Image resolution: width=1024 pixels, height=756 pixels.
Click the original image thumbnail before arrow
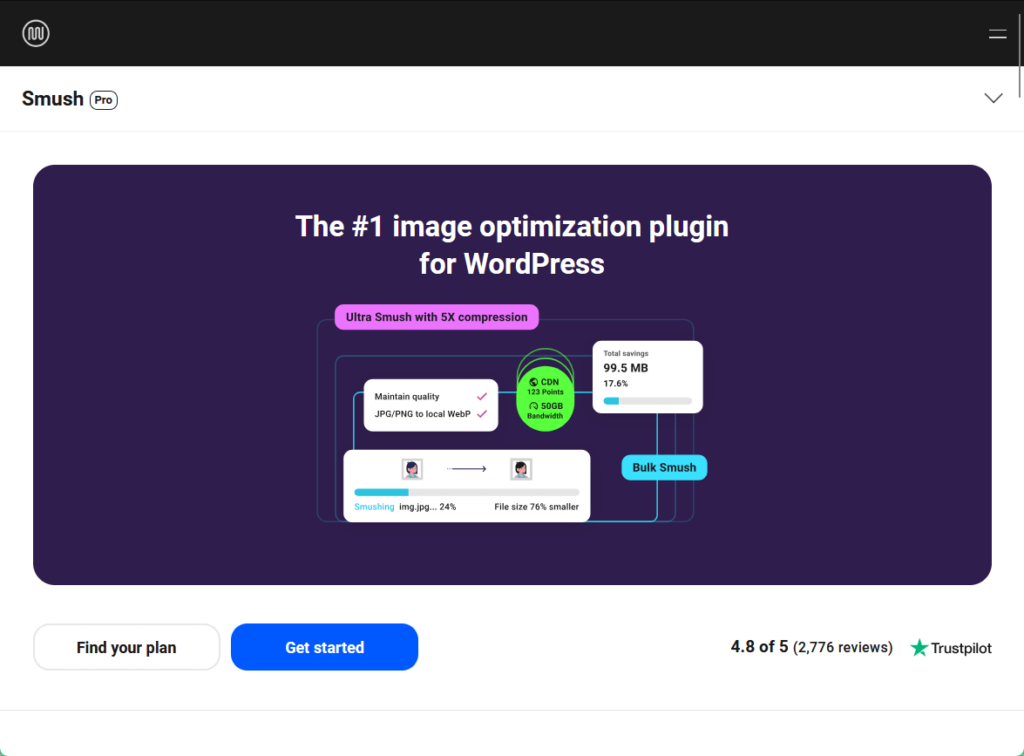coord(411,469)
